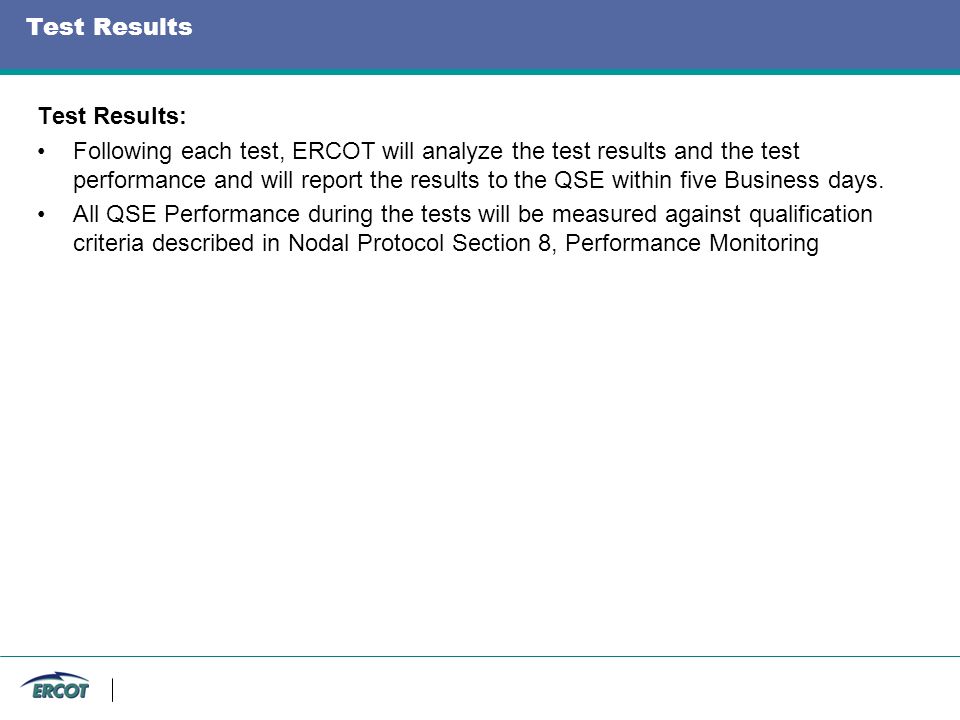Select the second bullet point marker
The image size is (960, 720).
(x=41, y=215)
